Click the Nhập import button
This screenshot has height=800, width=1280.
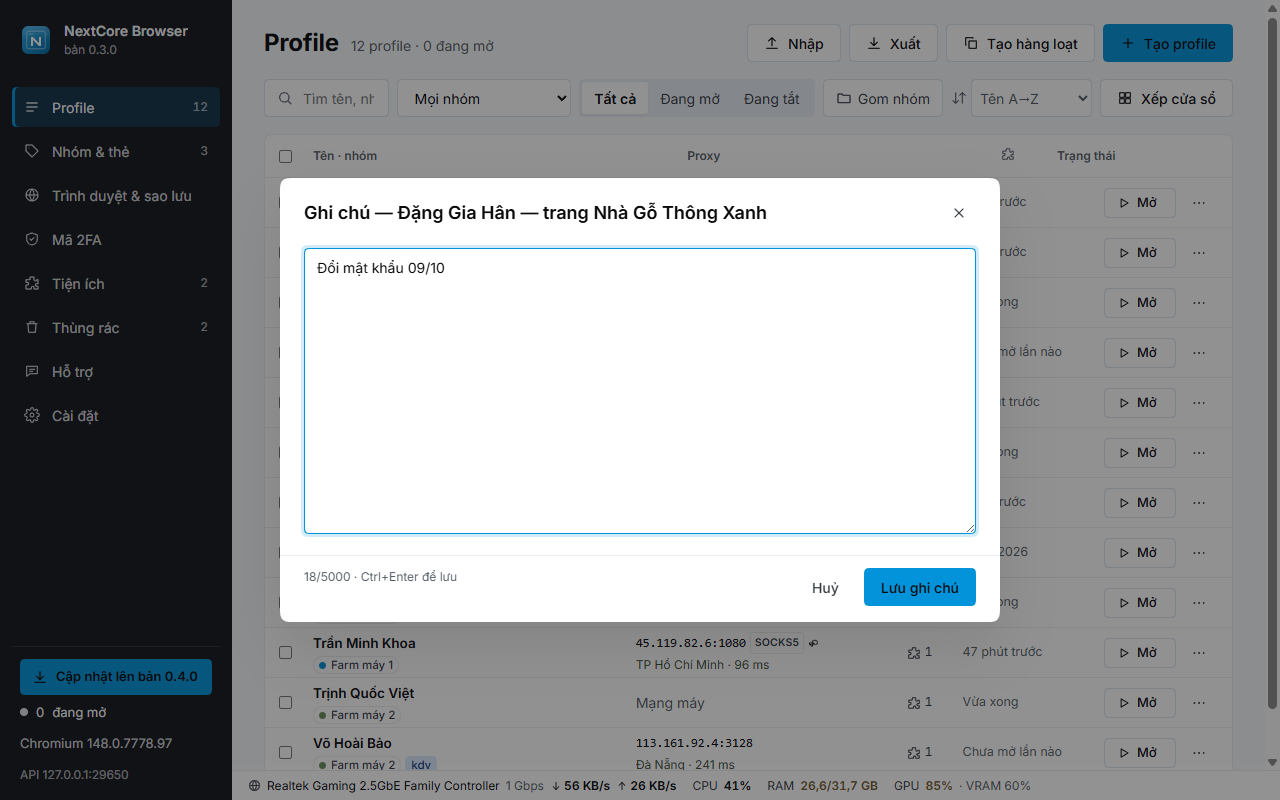(x=794, y=43)
